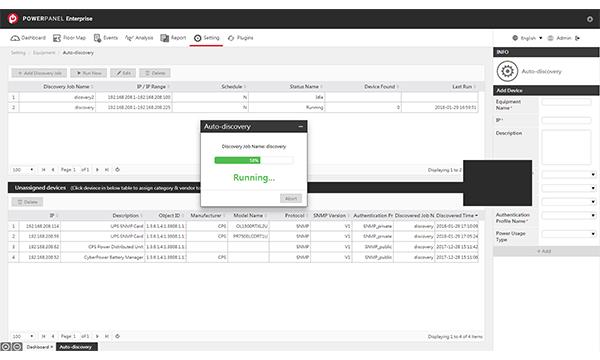Click the Events navigation icon

pyautogui.click(x=97, y=38)
